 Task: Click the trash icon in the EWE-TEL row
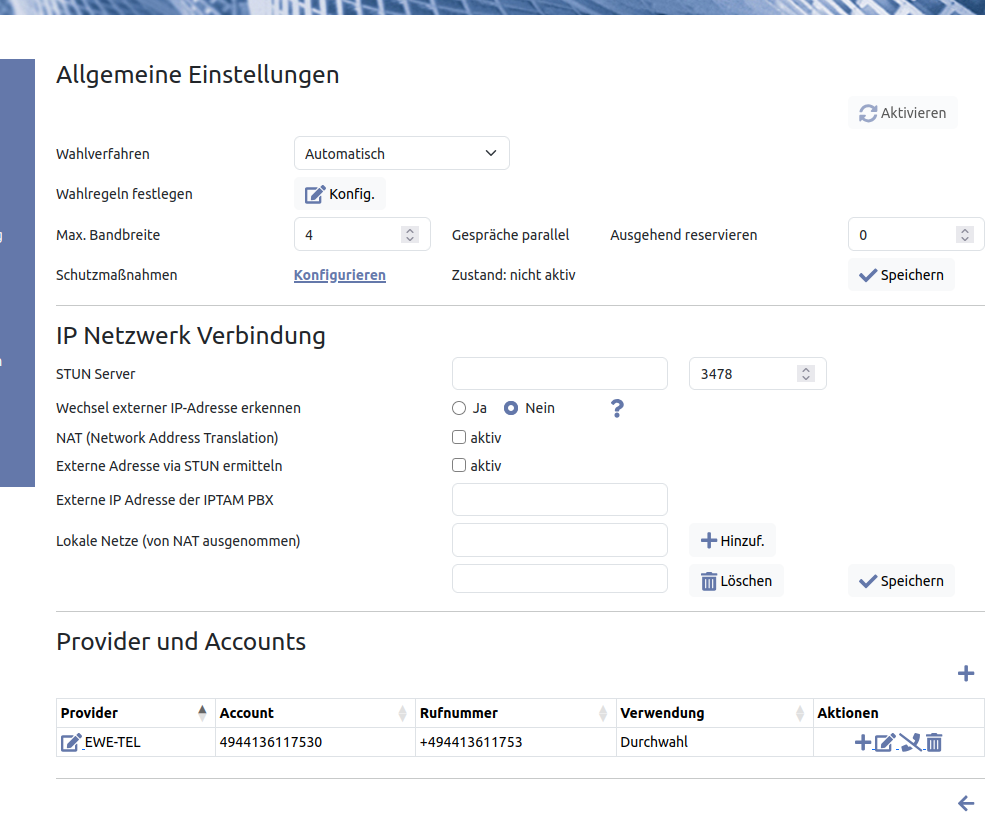pos(934,742)
